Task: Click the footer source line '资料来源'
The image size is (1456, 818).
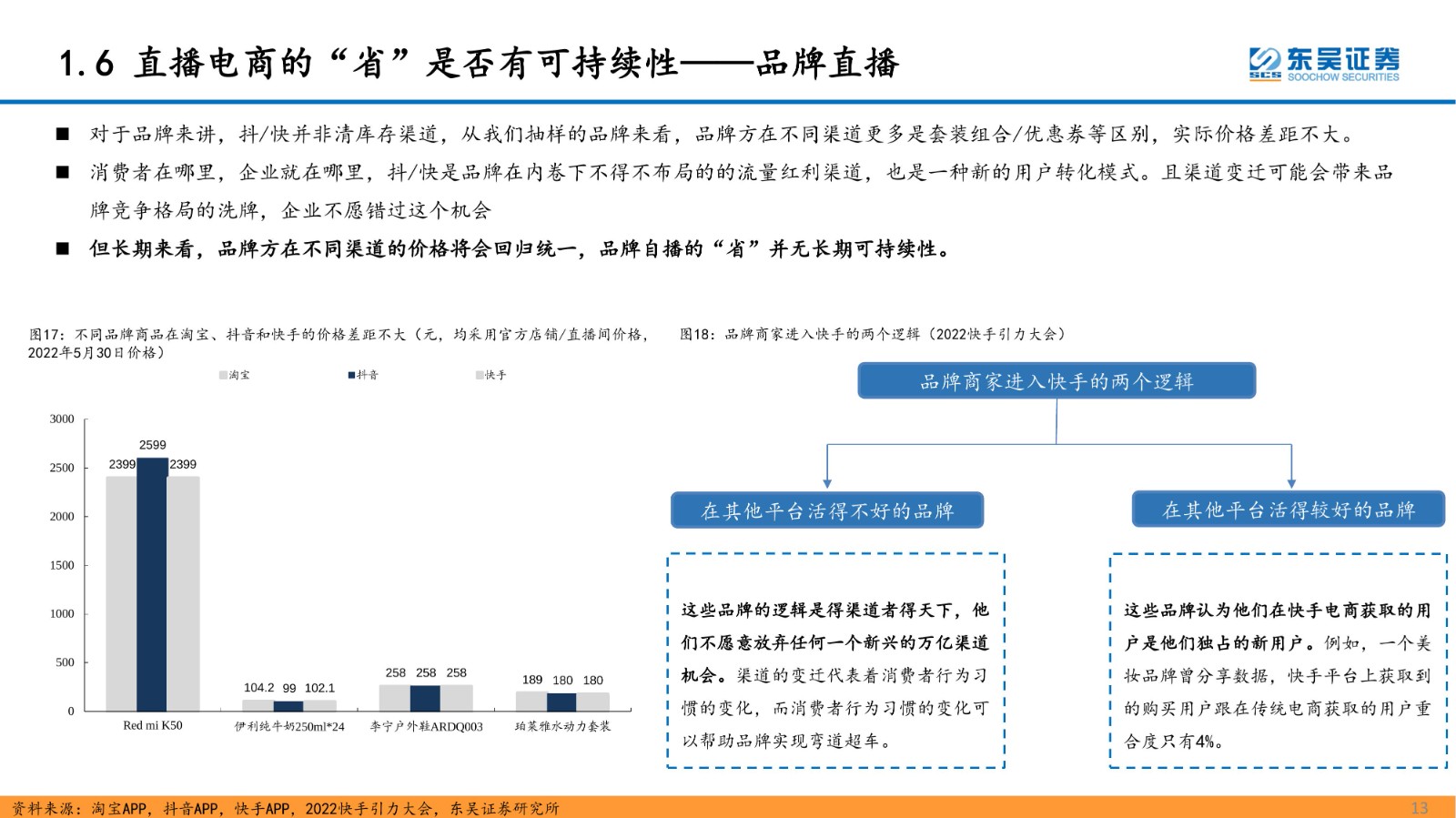Action: point(286,808)
